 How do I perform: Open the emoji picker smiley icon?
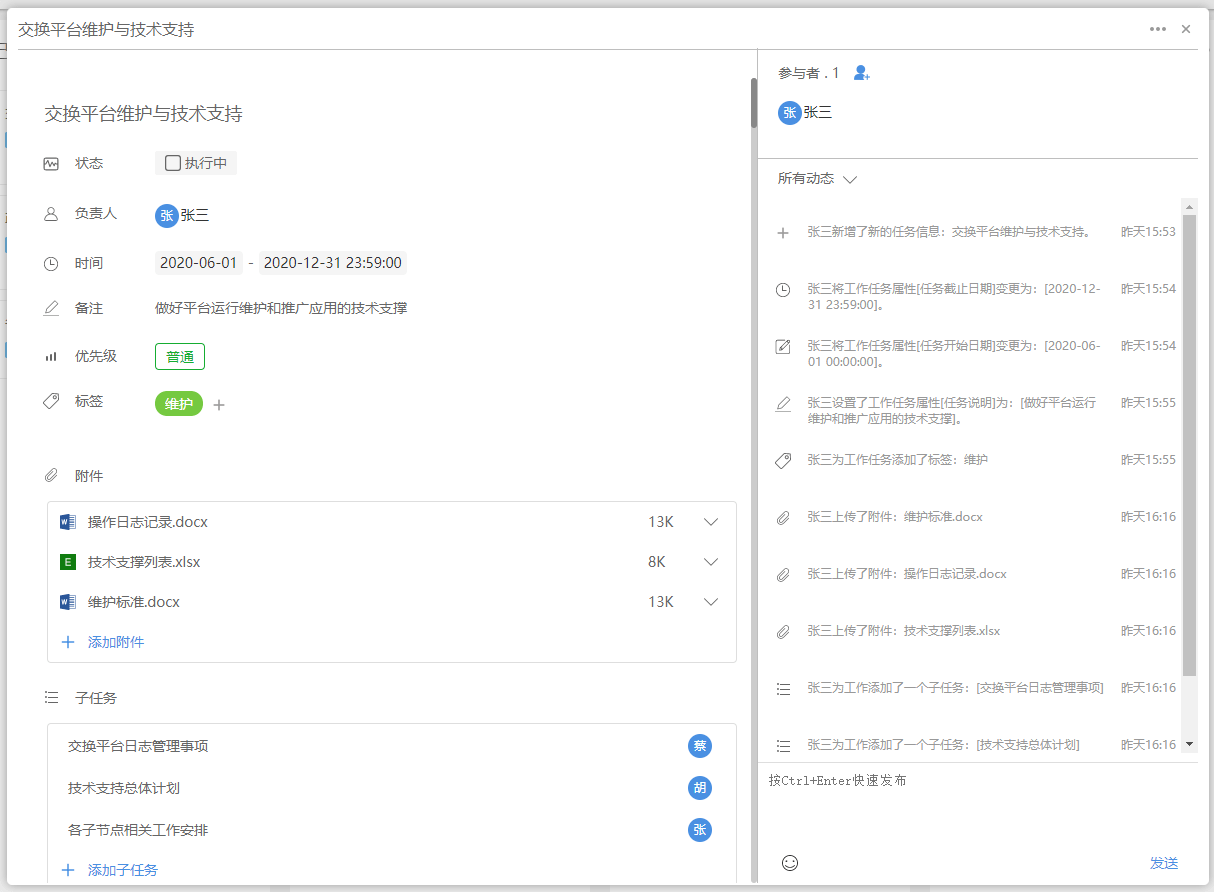(x=790, y=862)
